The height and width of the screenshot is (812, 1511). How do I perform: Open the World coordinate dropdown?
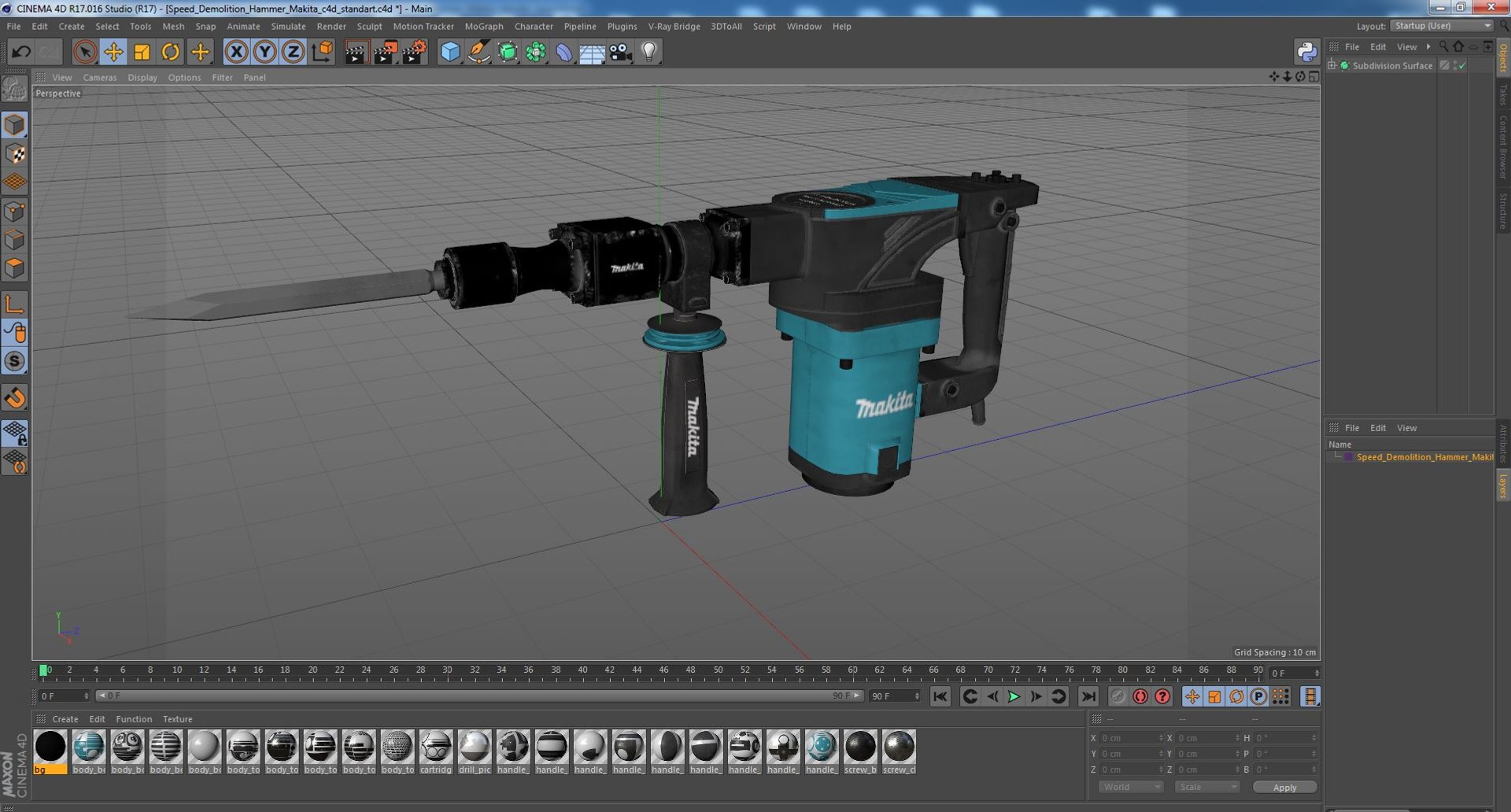[1130, 787]
